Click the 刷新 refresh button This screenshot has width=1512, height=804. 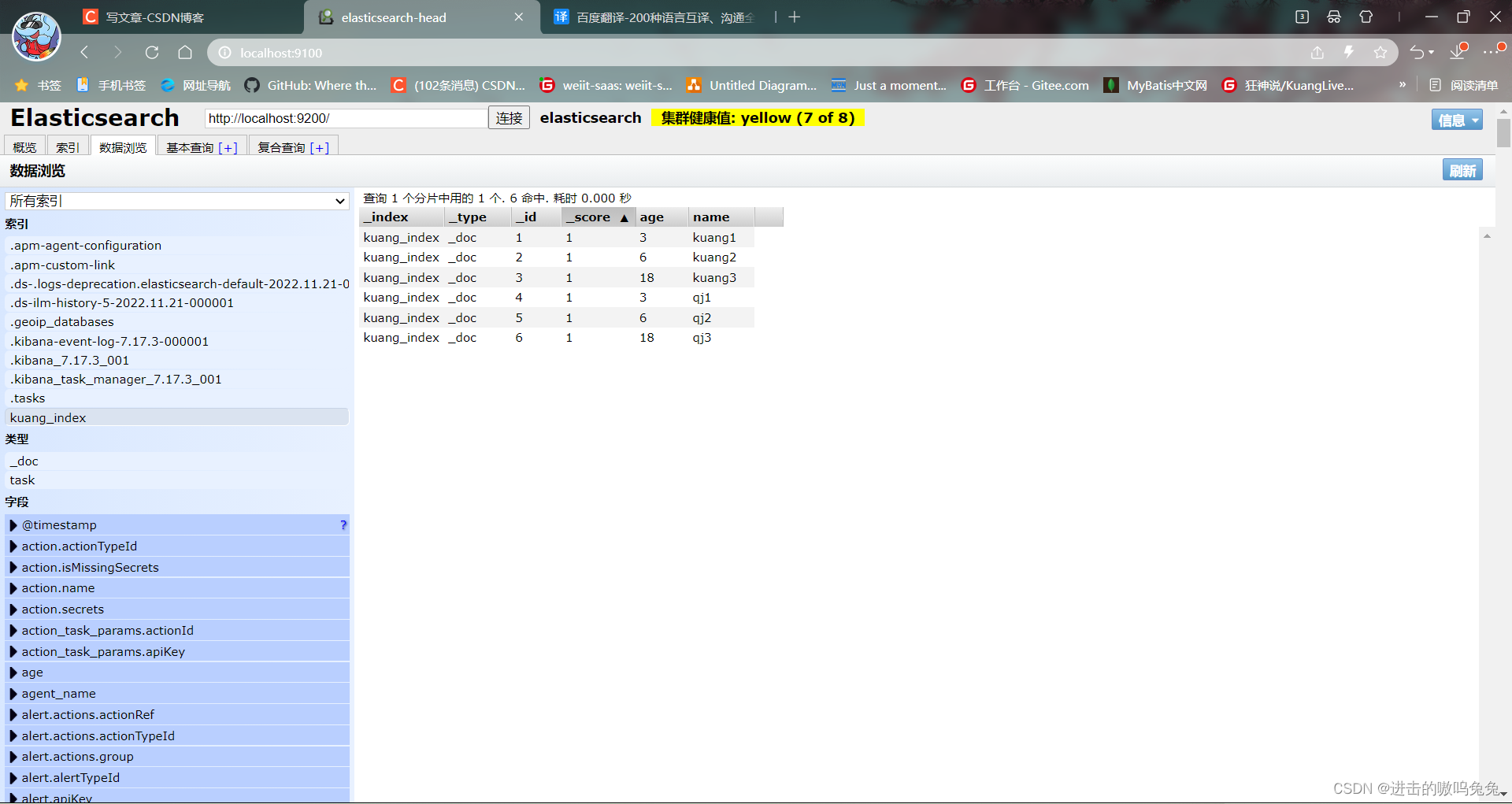click(1462, 170)
